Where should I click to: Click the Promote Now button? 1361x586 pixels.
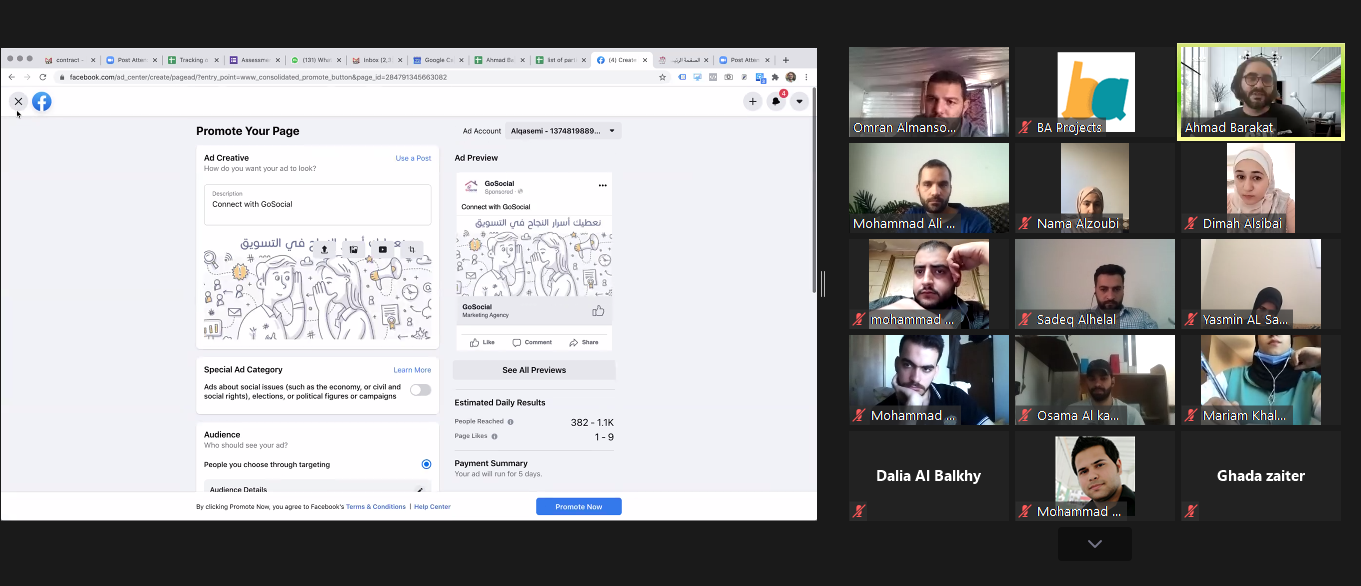(578, 506)
